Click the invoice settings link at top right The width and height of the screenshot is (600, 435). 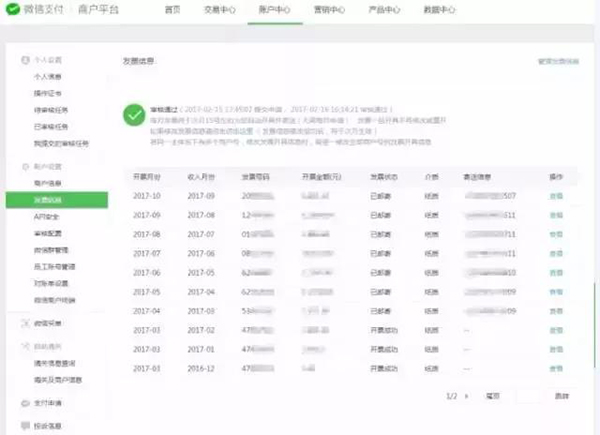click(558, 61)
